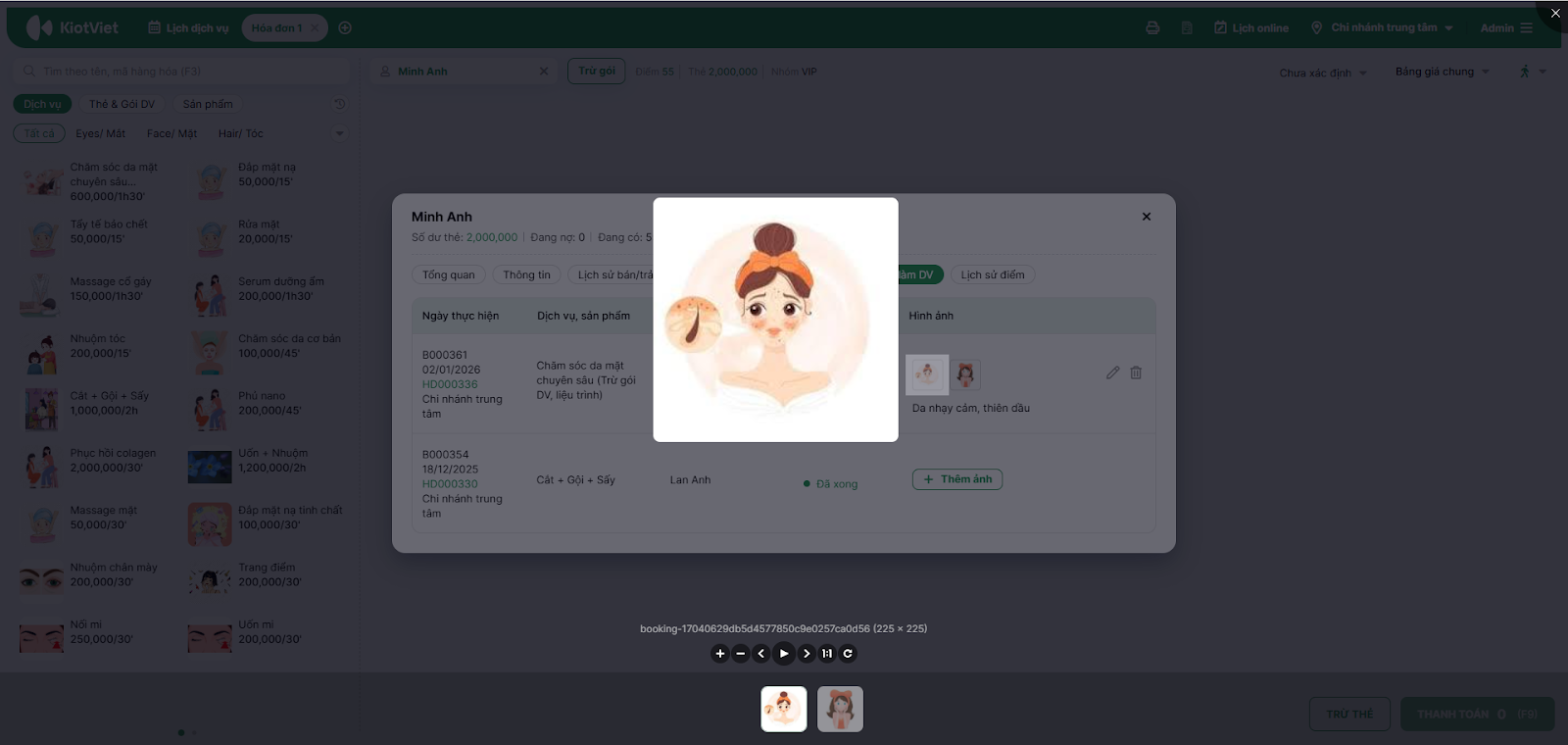The image size is (1568, 745).
Task: Filter services by Hair/ Tóc
Action: (241, 133)
